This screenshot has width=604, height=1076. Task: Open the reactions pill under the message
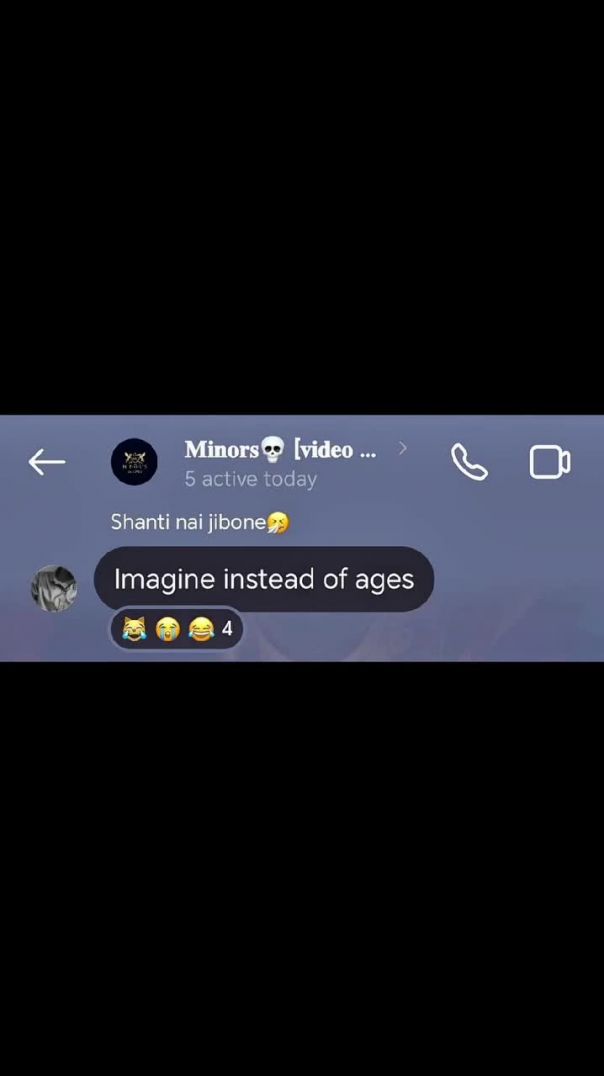point(176,629)
